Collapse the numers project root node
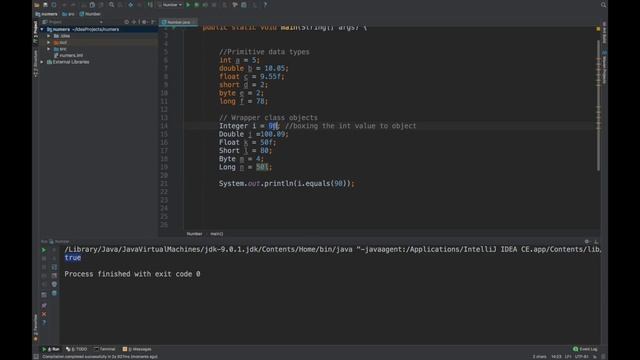The height and width of the screenshot is (360, 640). click(42, 29)
